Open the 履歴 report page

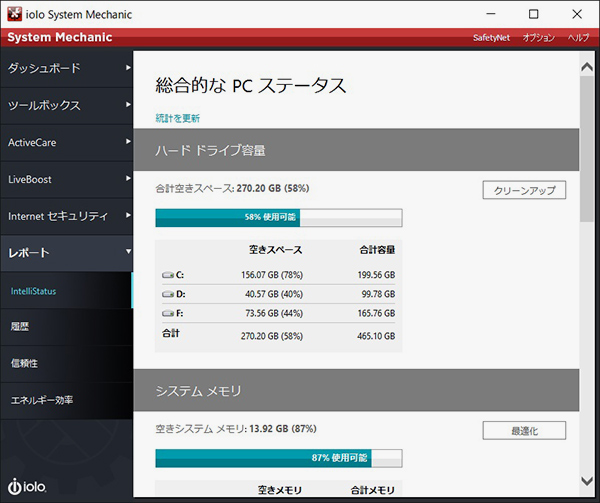66,326
